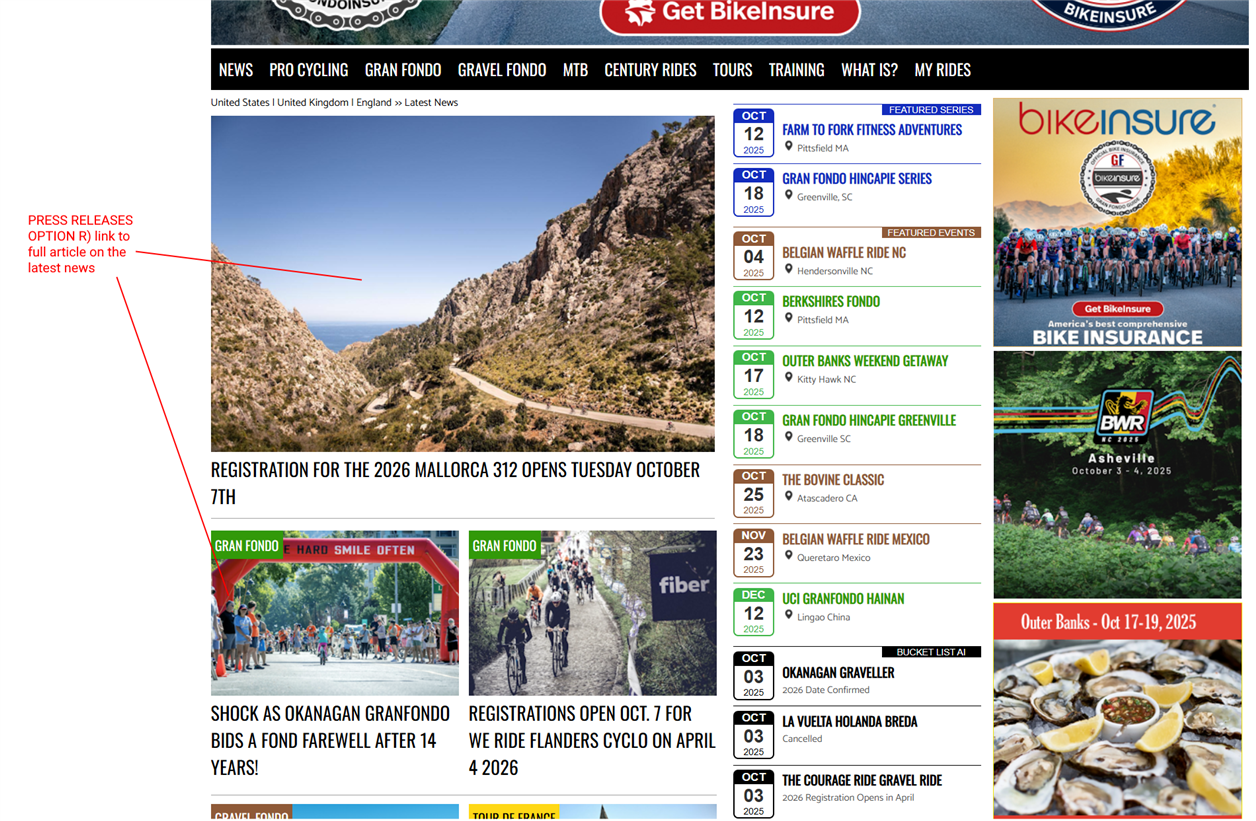Click the Oct 03 Okanagan Graveller date badge
Image resolution: width=1256 pixels, height=821 pixels.
pos(753,676)
